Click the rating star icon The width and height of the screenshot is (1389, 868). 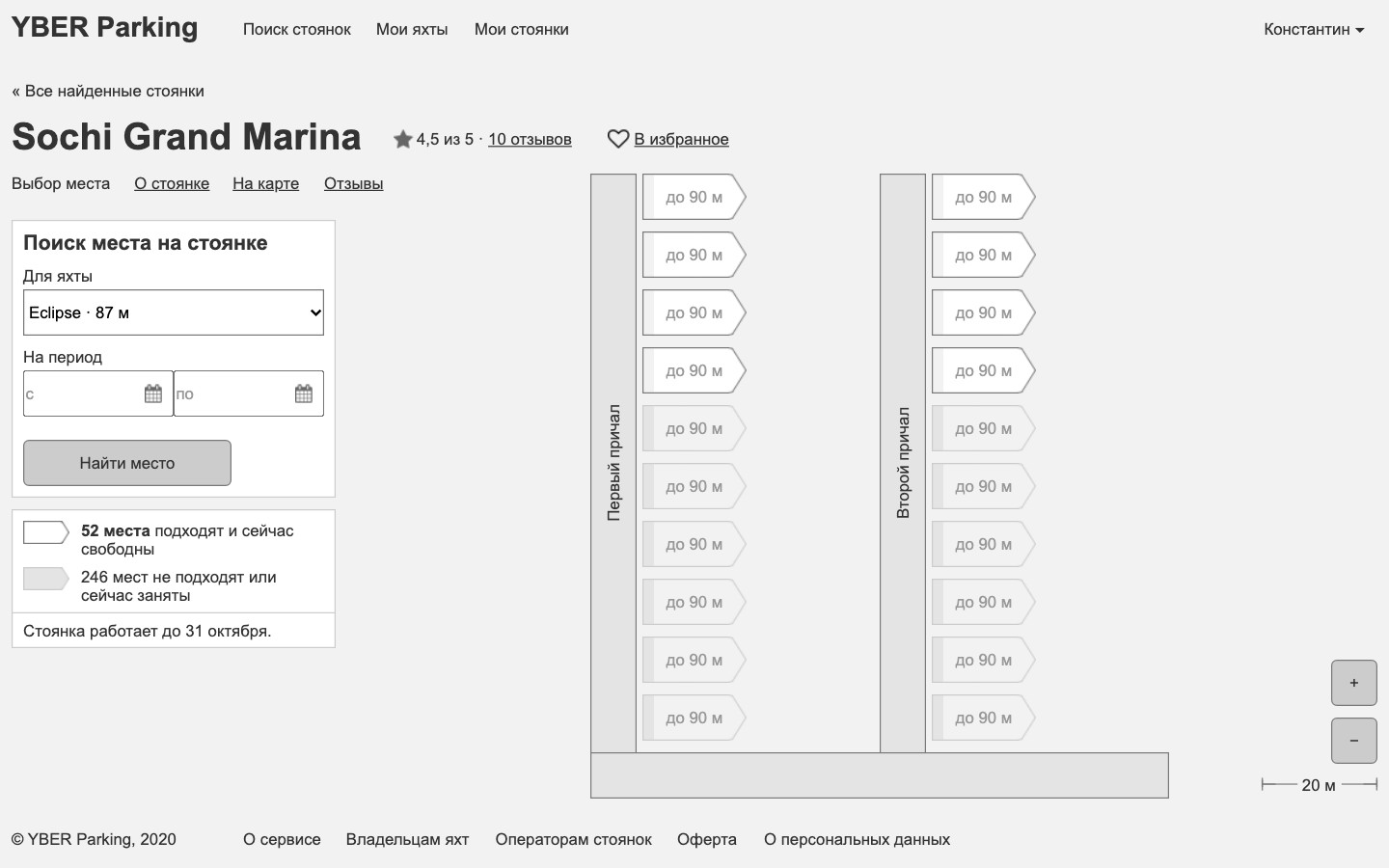[403, 140]
